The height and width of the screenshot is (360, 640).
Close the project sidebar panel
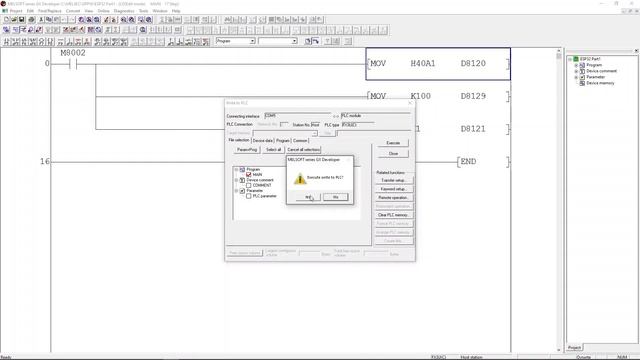click(x=636, y=51)
